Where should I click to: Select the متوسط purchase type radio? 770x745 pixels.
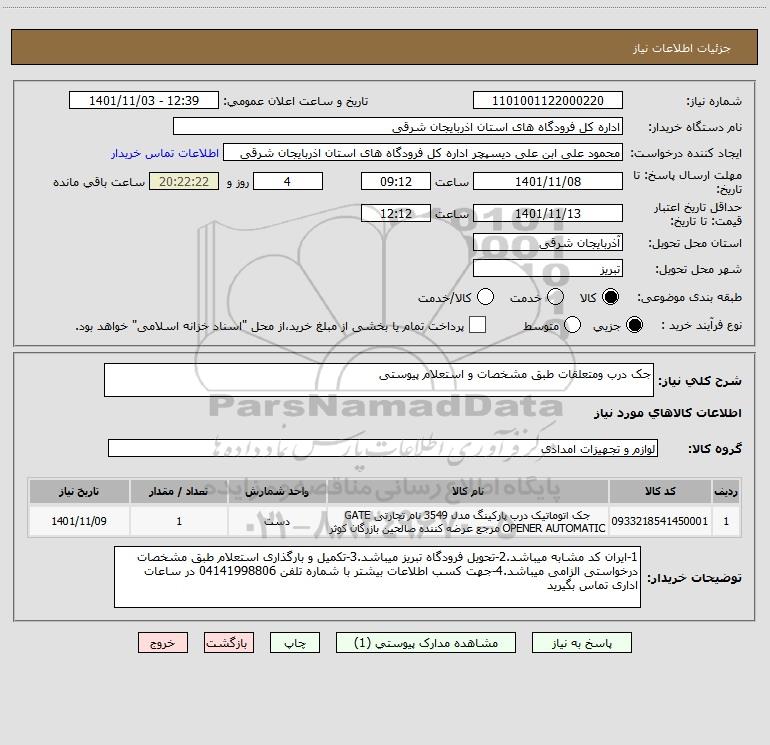[572, 325]
